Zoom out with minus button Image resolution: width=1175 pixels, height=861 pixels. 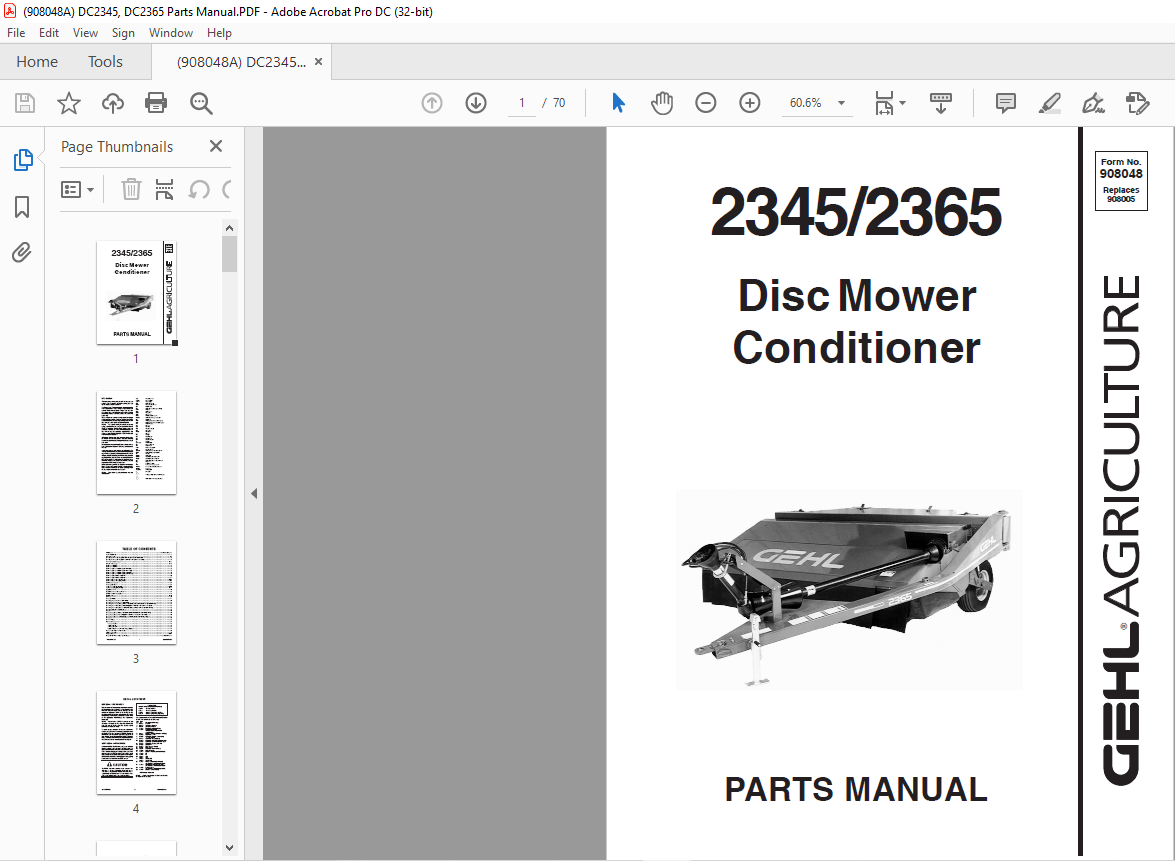click(x=705, y=103)
